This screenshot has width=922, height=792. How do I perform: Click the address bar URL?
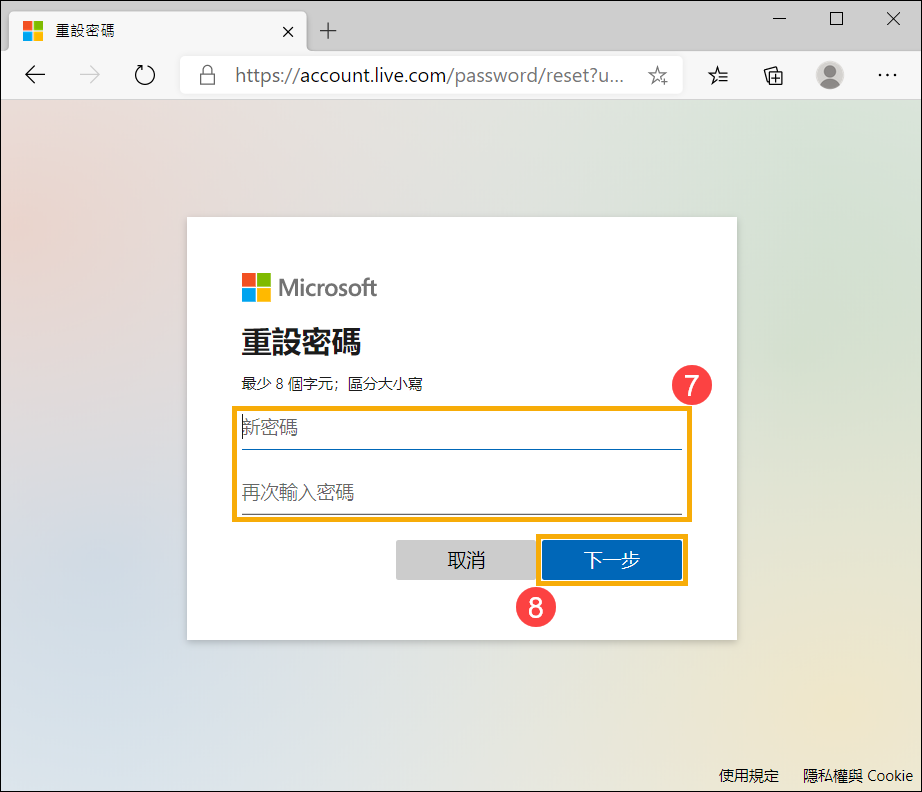[429, 75]
